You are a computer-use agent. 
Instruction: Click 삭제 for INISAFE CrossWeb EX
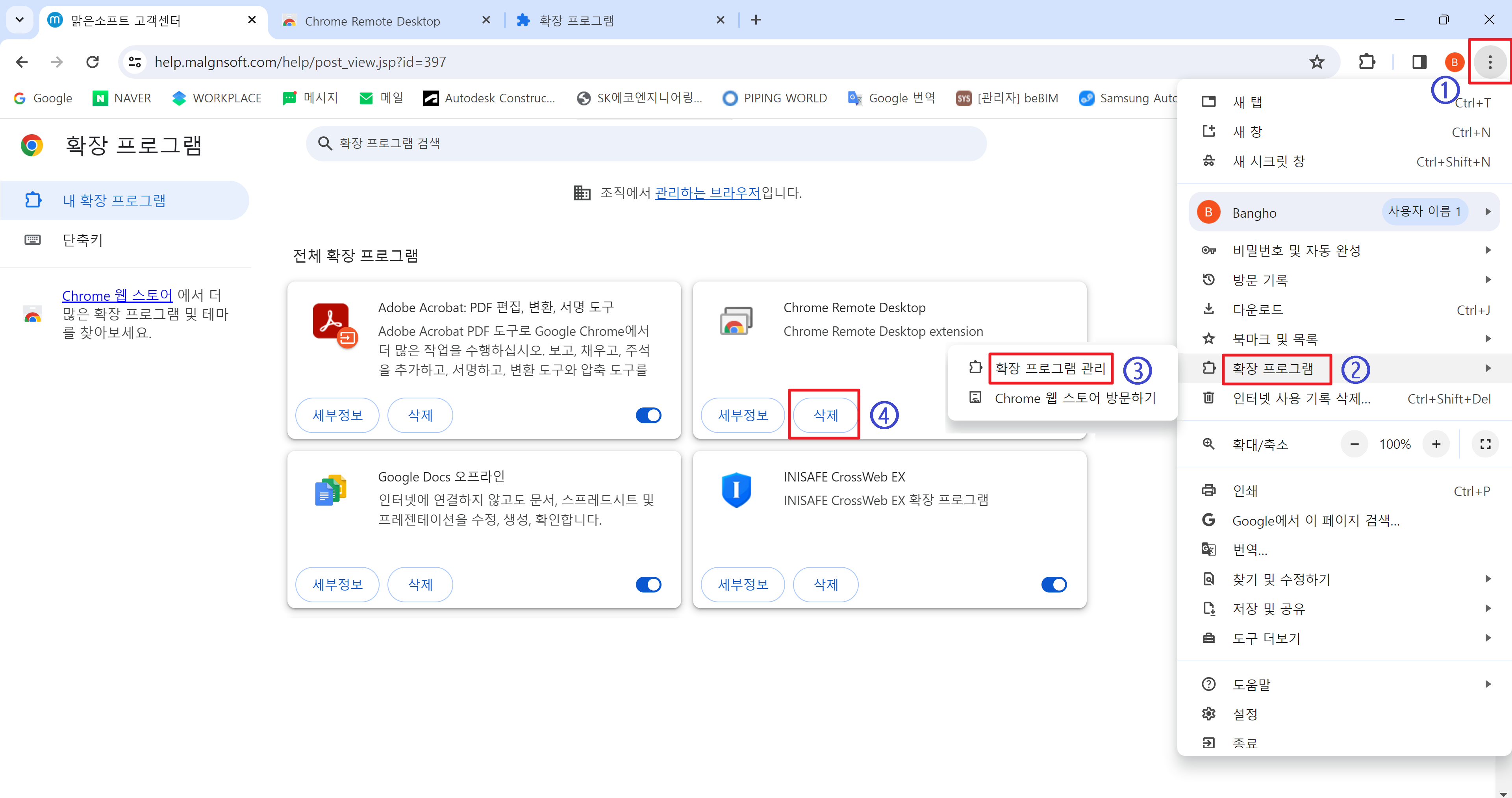point(826,584)
